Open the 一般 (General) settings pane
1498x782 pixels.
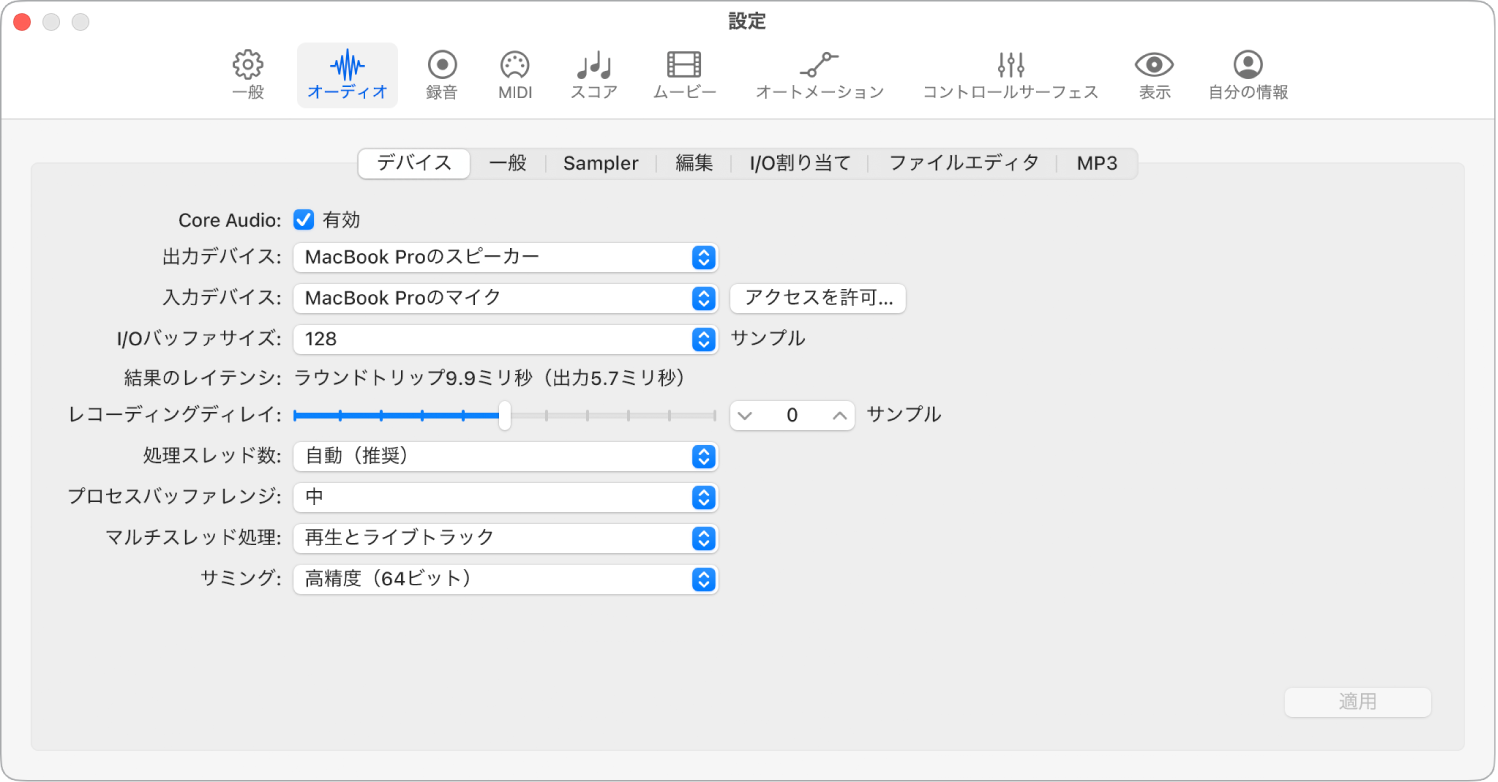[246, 73]
